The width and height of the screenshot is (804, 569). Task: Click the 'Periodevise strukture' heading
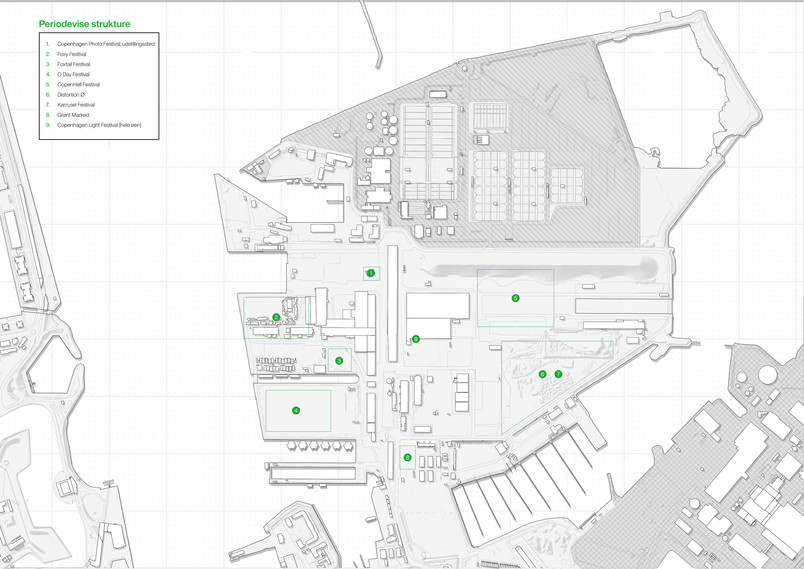coord(85,24)
